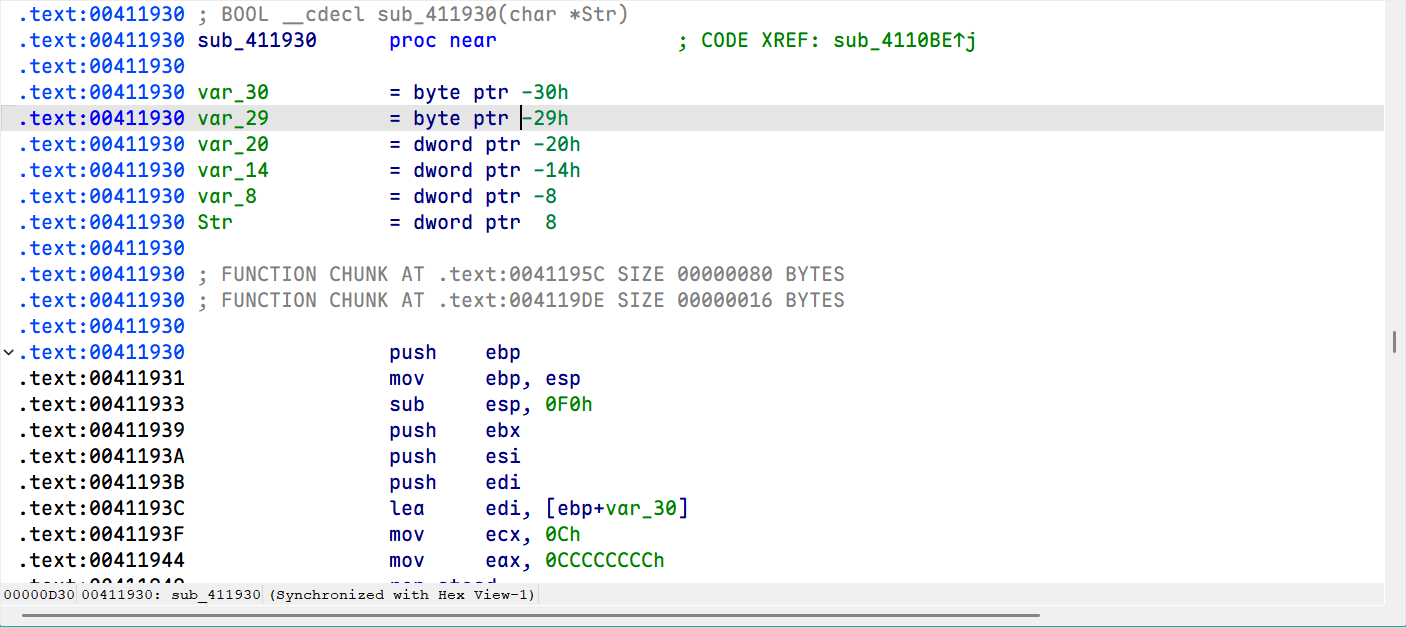Click status bar 00411930: sub_411930 entry
This screenshot has width=1406, height=627.
pos(171,595)
